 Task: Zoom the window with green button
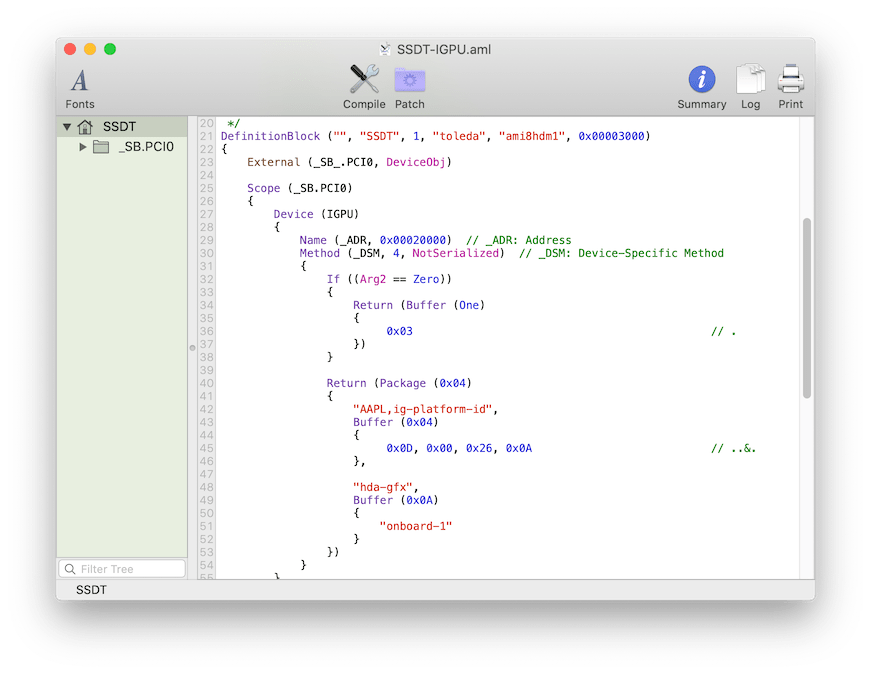[110, 49]
